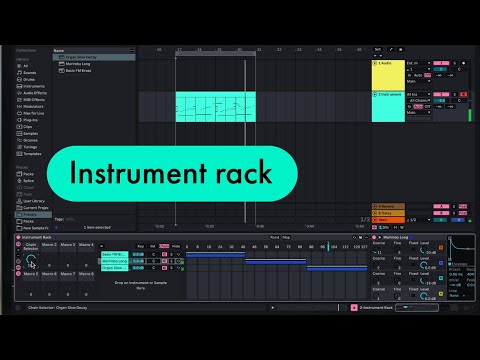Open the Loop None dropdown in envelope

457,296
